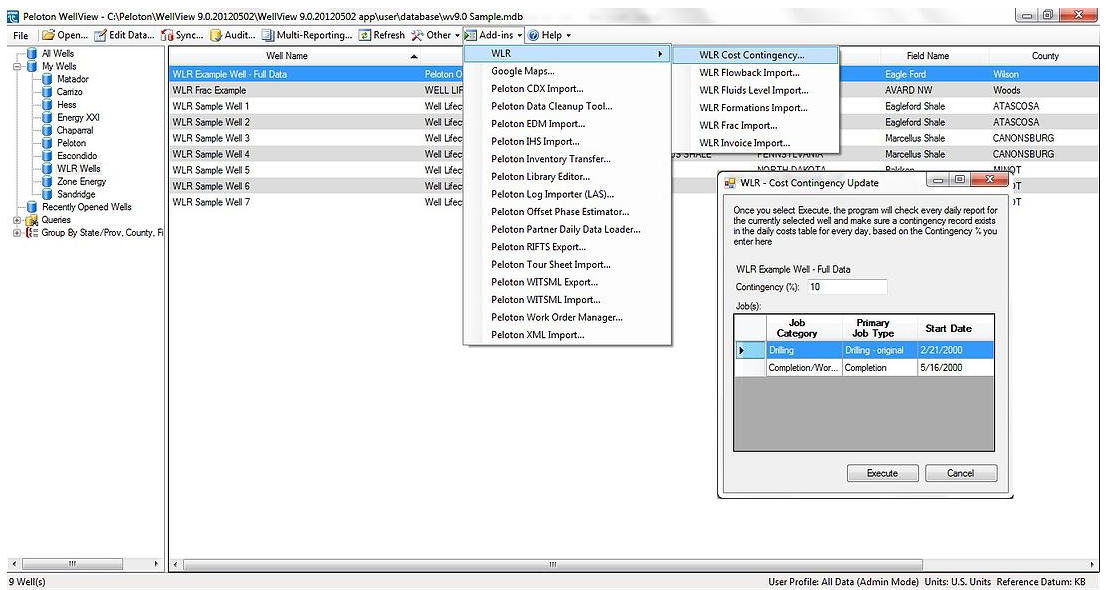Select the Escondido group icon
Screen dimensions: 1106x590
pos(47,155)
